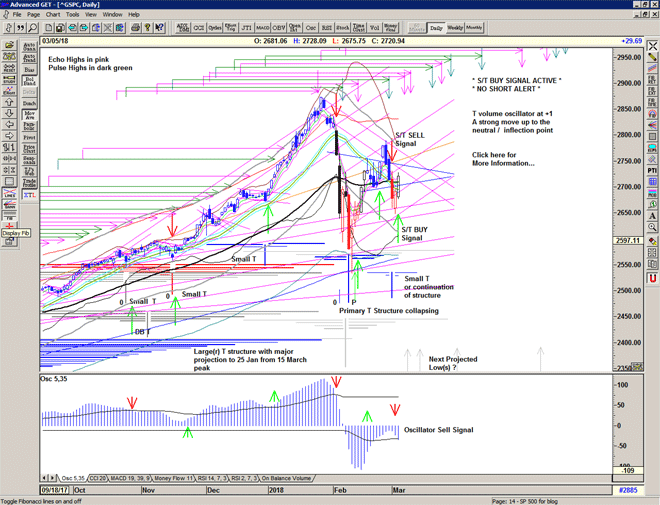
Task: Click the oscillator tab scroll-left arrow
Action: coord(44,479)
